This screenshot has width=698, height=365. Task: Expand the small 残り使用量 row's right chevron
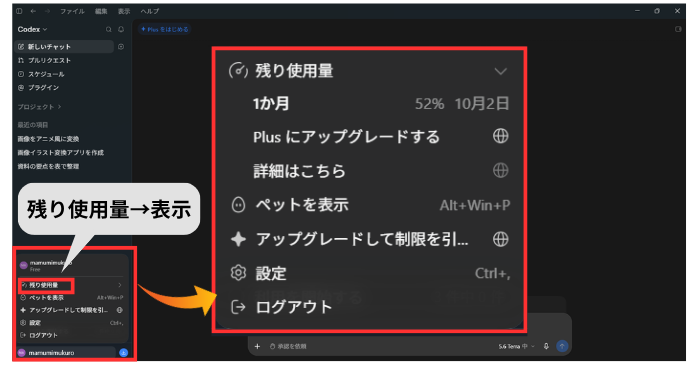pos(120,285)
